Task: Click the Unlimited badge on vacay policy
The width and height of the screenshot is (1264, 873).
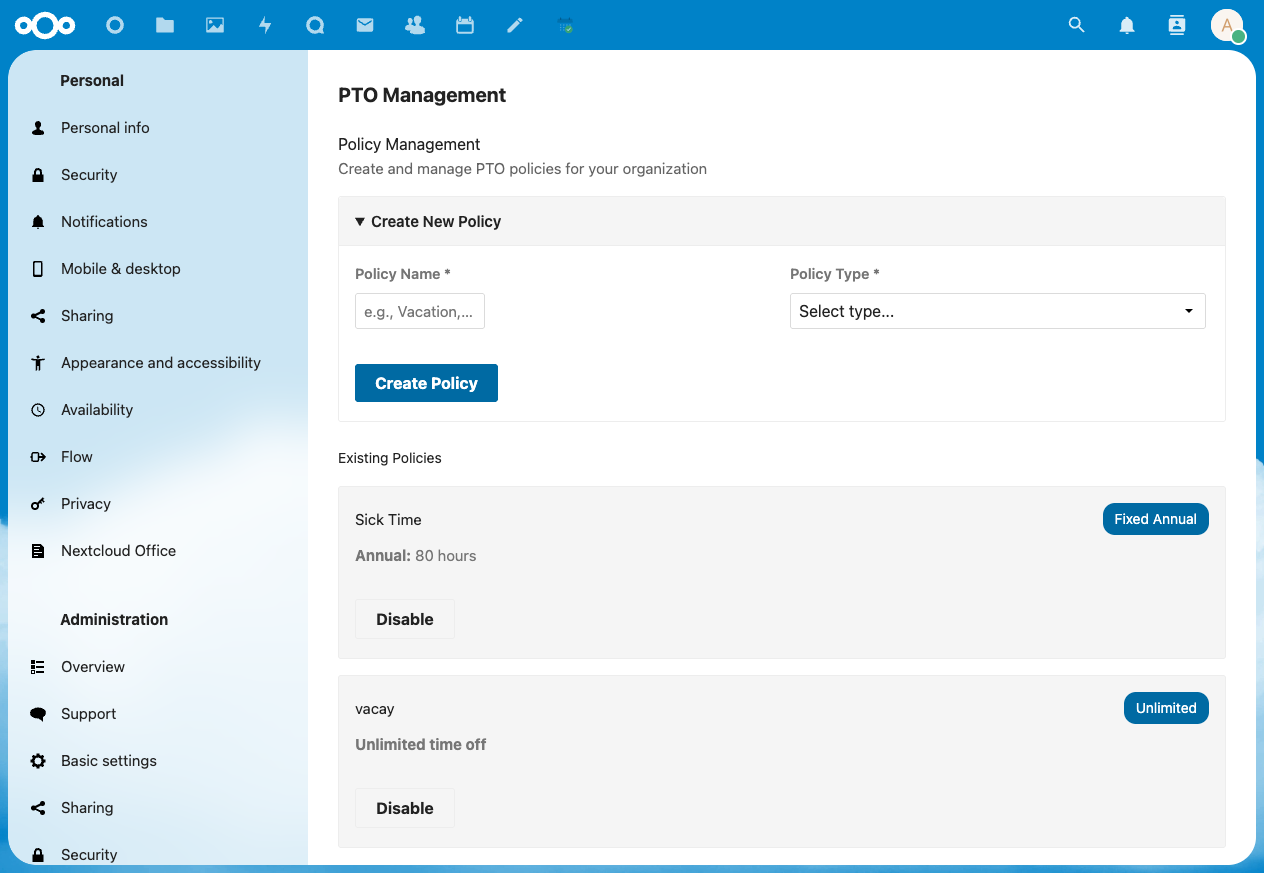Action: [1166, 707]
